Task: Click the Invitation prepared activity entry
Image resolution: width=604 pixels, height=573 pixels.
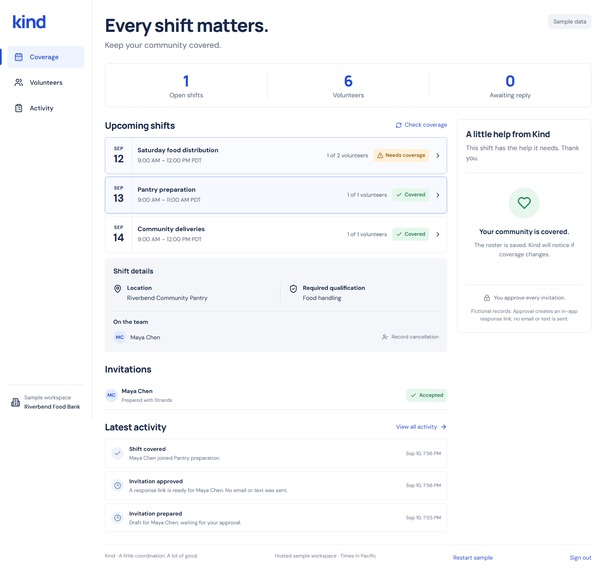Action: 276,518
